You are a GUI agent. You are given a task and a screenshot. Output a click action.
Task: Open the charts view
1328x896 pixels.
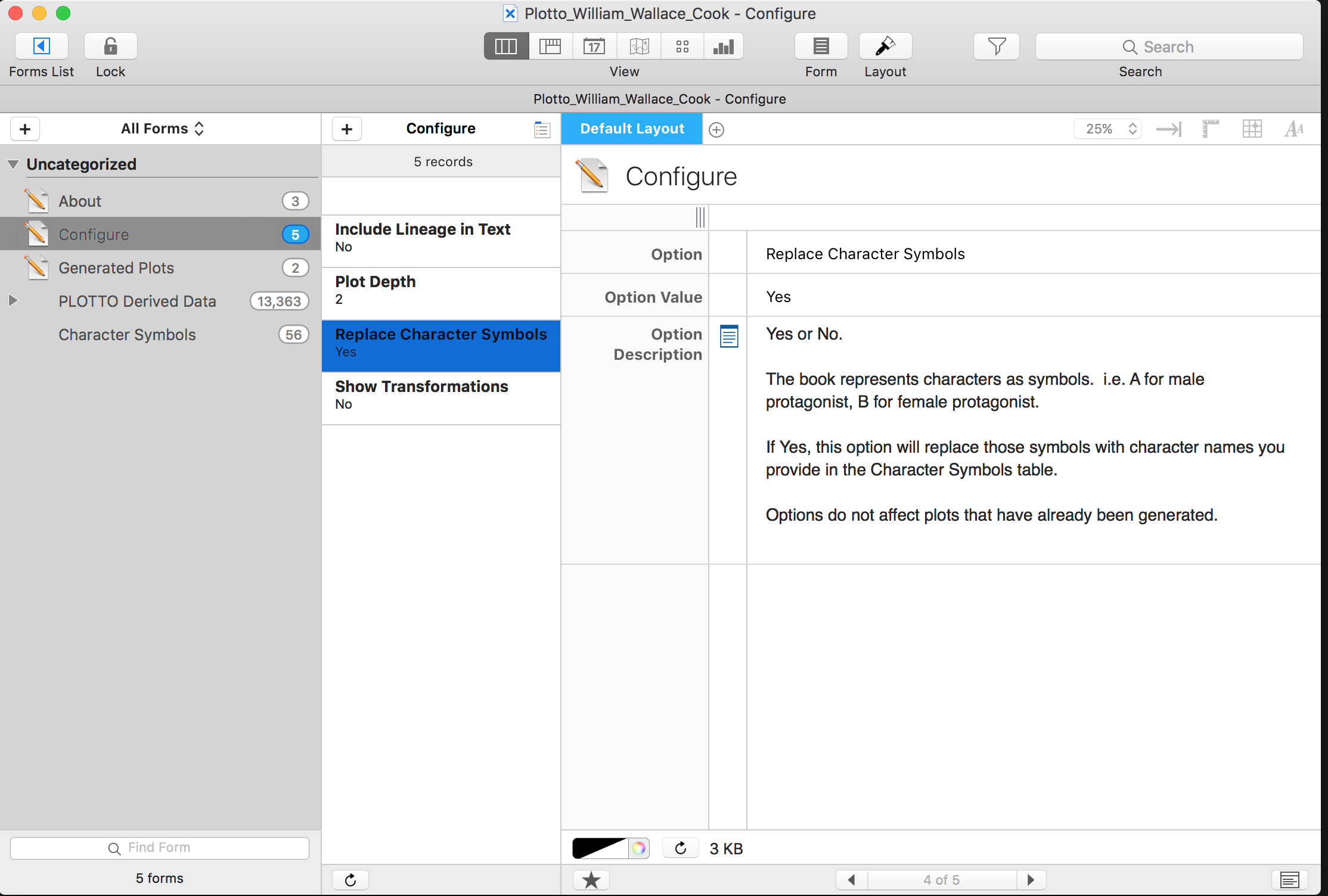click(x=724, y=46)
